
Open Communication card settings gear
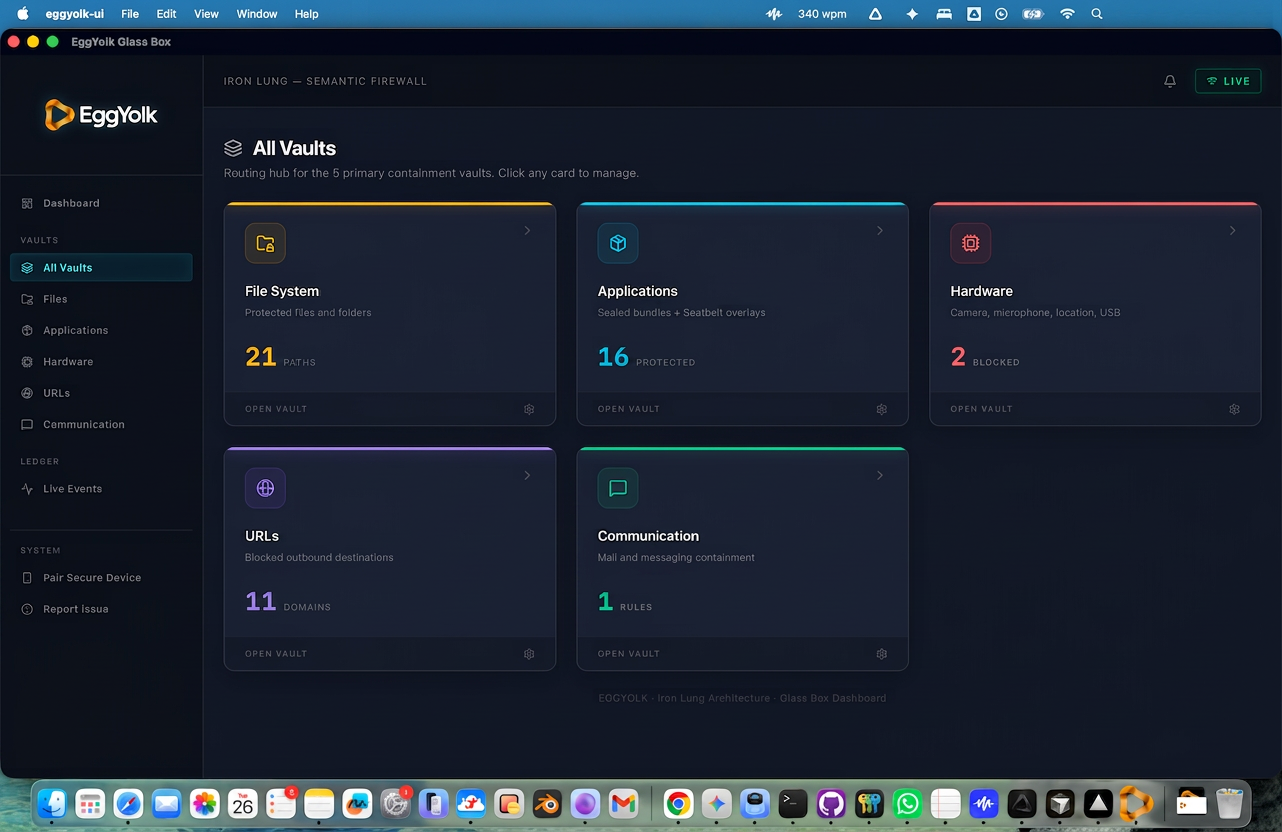click(882, 654)
